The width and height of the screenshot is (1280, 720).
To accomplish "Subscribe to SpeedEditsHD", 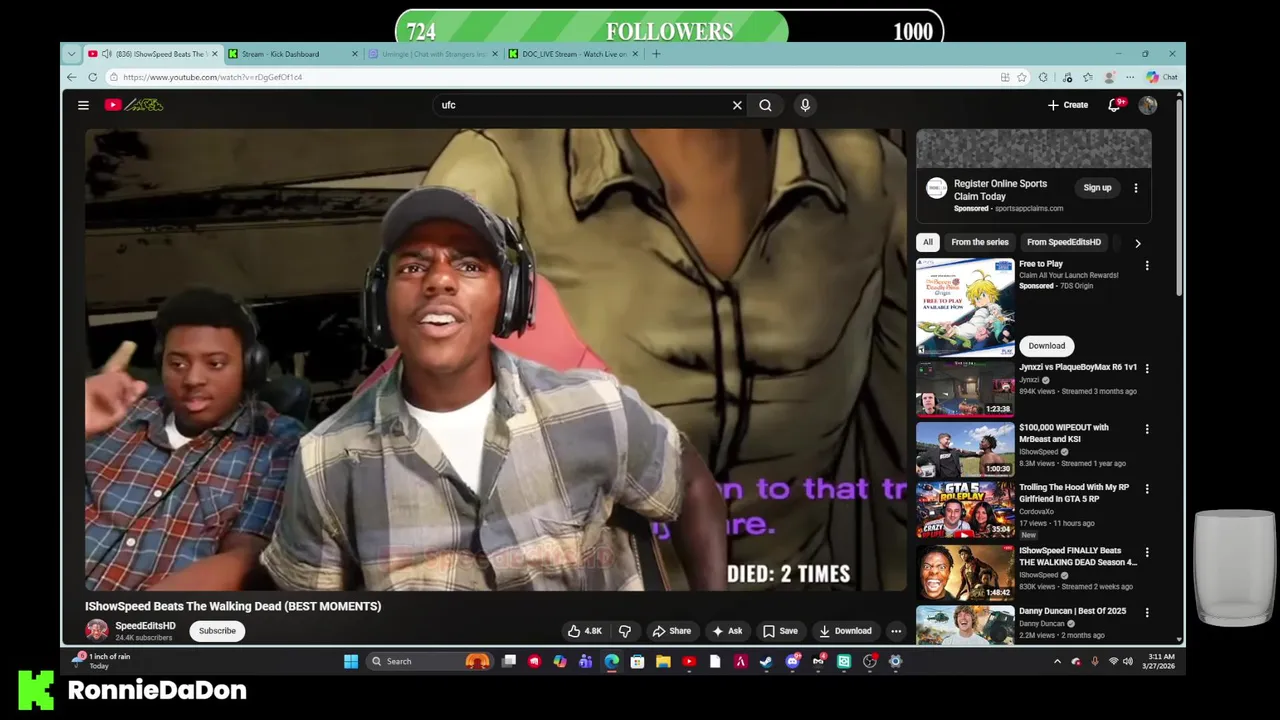I will [217, 631].
